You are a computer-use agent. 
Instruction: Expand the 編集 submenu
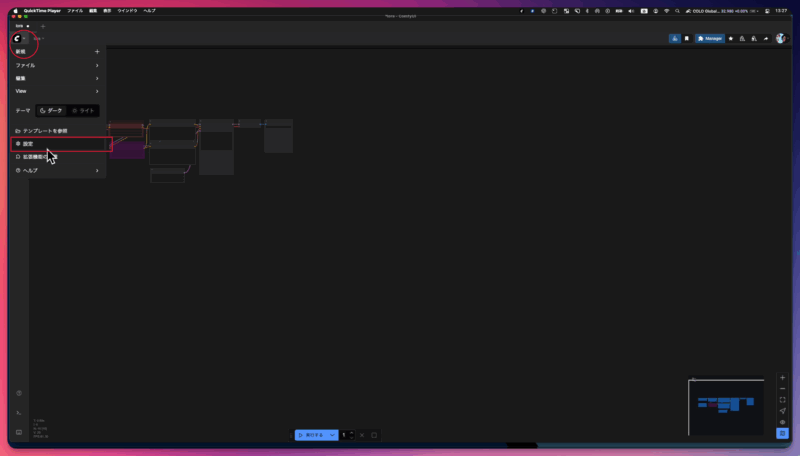coord(57,78)
